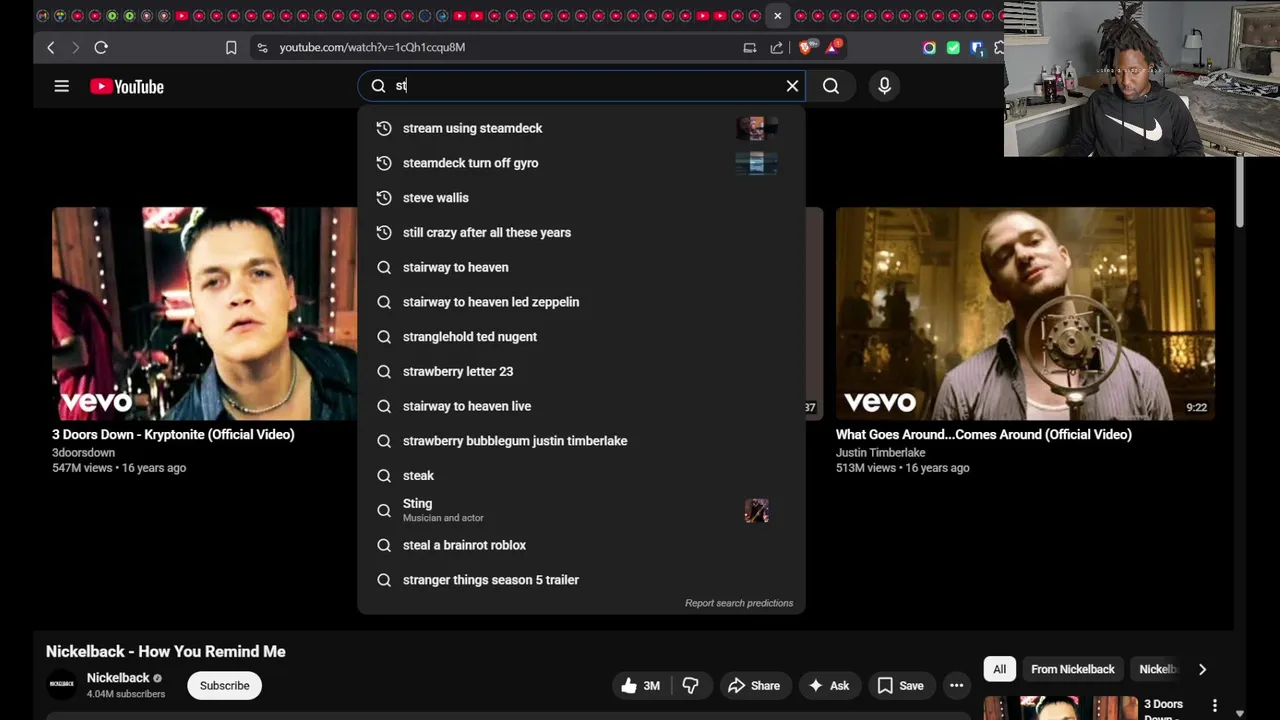The image size is (1280, 720).
Task: Show next filter chips arrow
Action: point(1202,669)
